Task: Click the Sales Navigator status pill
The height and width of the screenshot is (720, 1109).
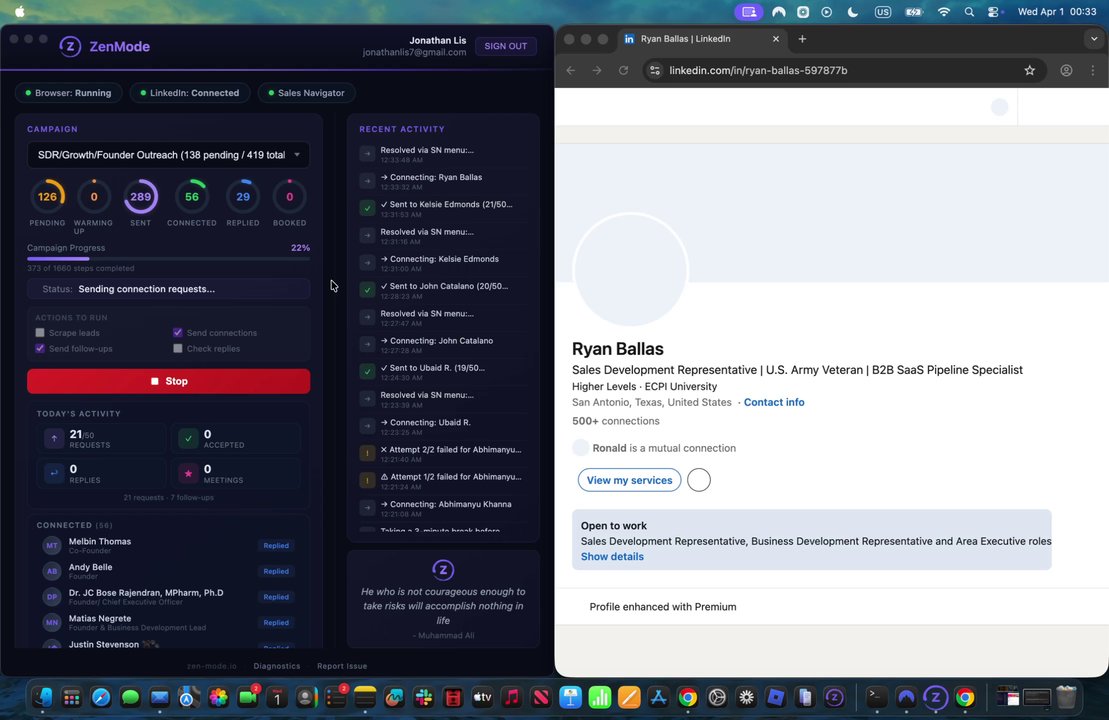Action: pyautogui.click(x=306, y=93)
